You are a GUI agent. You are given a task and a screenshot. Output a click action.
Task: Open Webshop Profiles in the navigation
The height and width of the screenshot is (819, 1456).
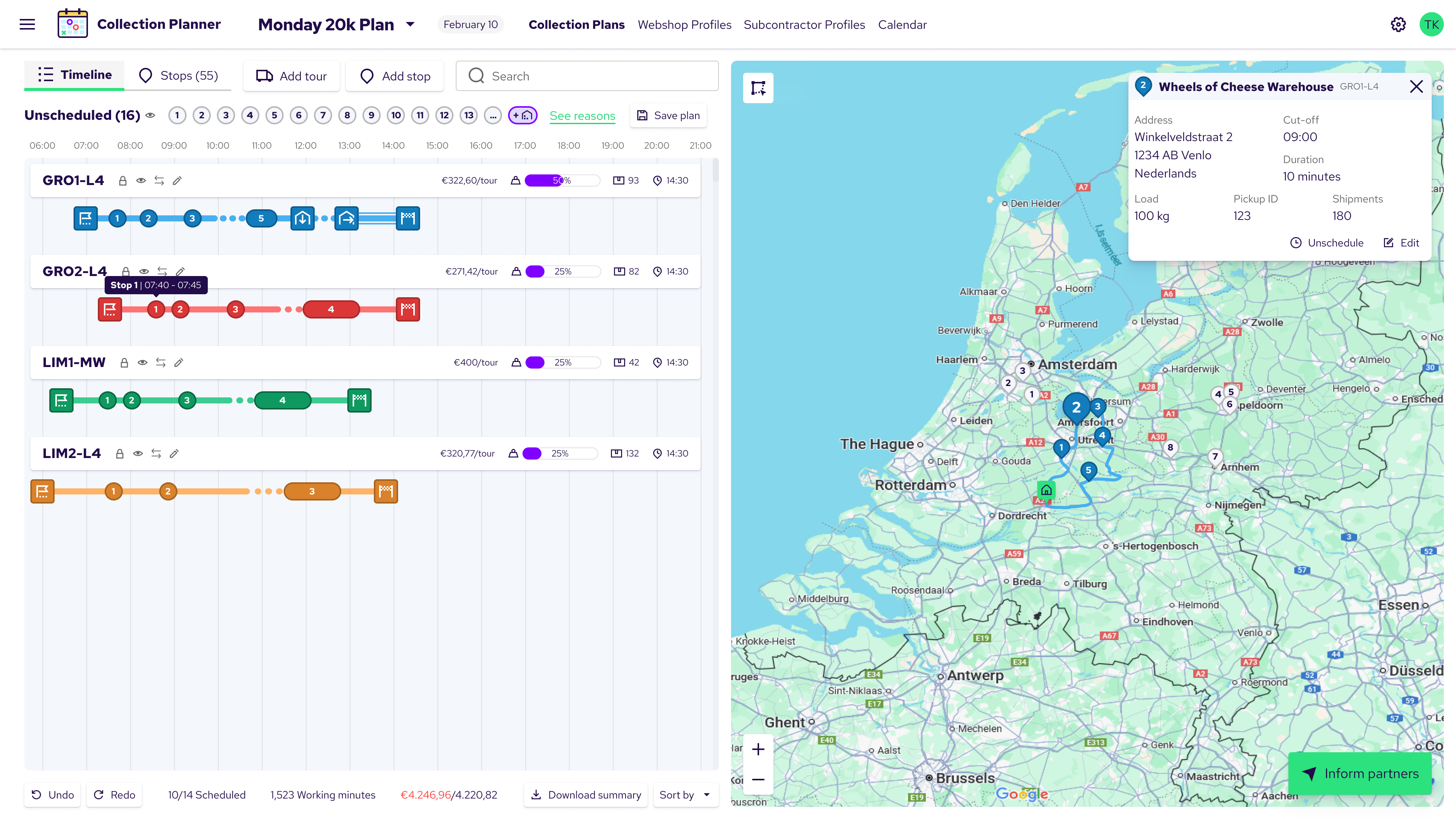click(x=684, y=24)
